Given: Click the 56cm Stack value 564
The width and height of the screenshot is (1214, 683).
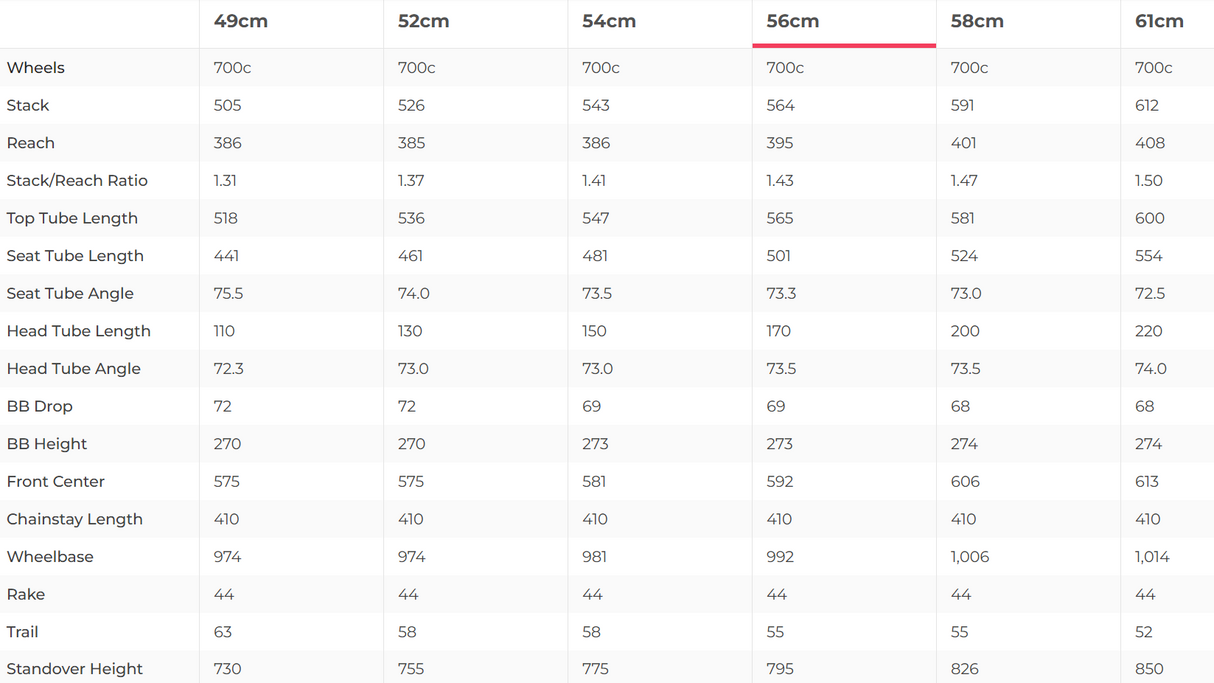Looking at the screenshot, I should pyautogui.click(x=780, y=106).
